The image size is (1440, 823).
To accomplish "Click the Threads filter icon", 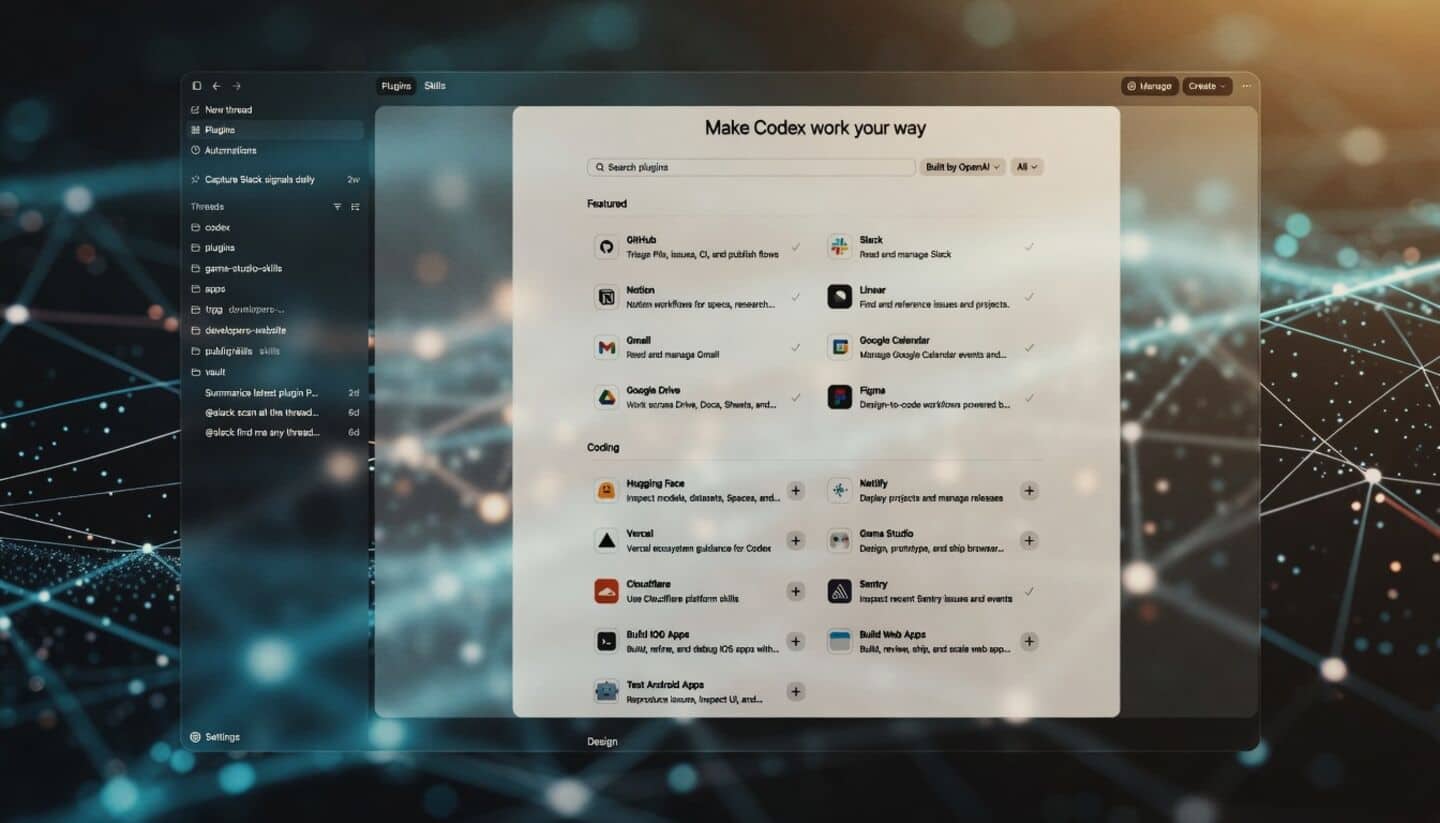I will coord(337,207).
